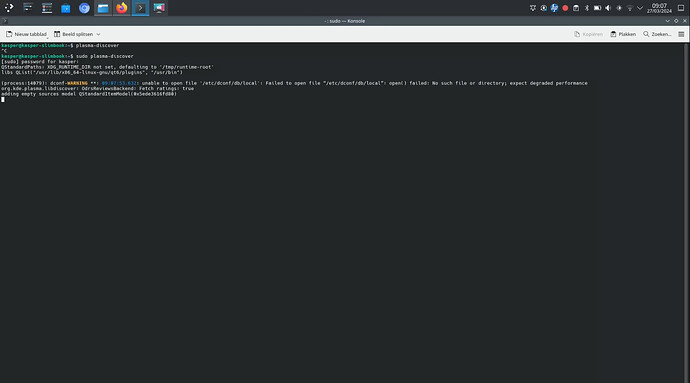Open the blue circular browser icon in panel
This screenshot has width=690, height=383.
[84, 8]
